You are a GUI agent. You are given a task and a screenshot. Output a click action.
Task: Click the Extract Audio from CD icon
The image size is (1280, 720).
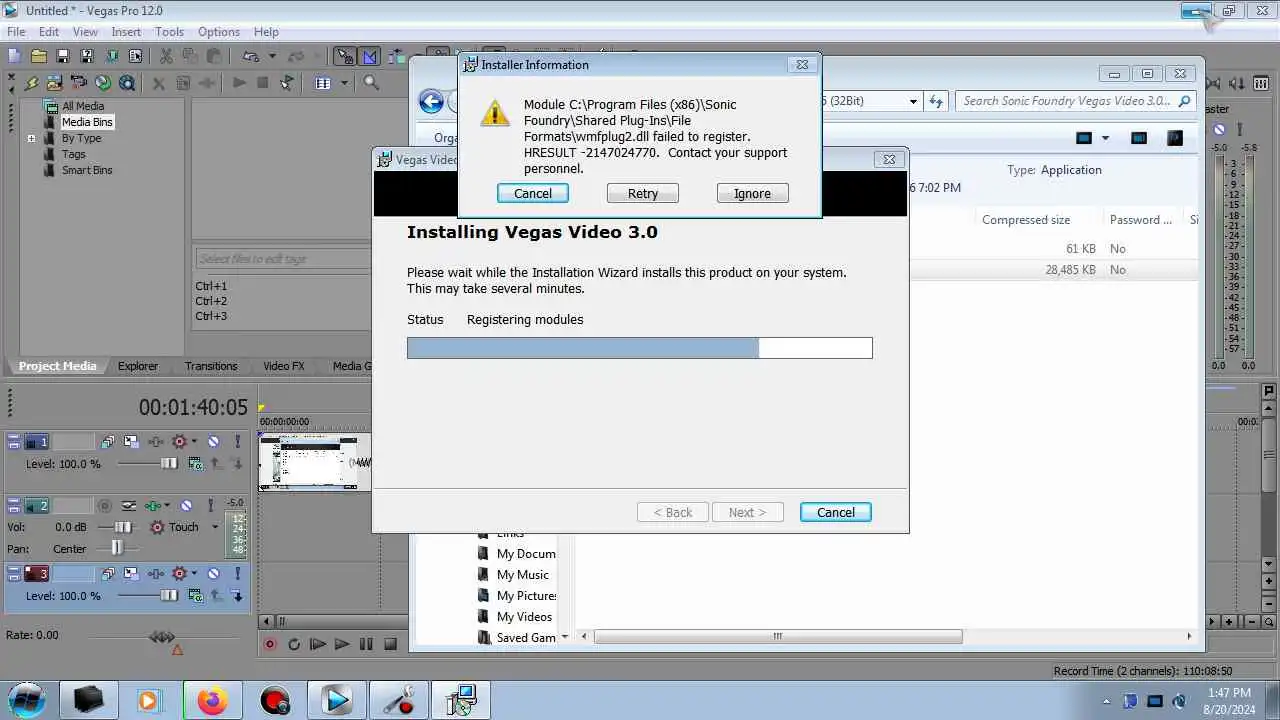103,83
